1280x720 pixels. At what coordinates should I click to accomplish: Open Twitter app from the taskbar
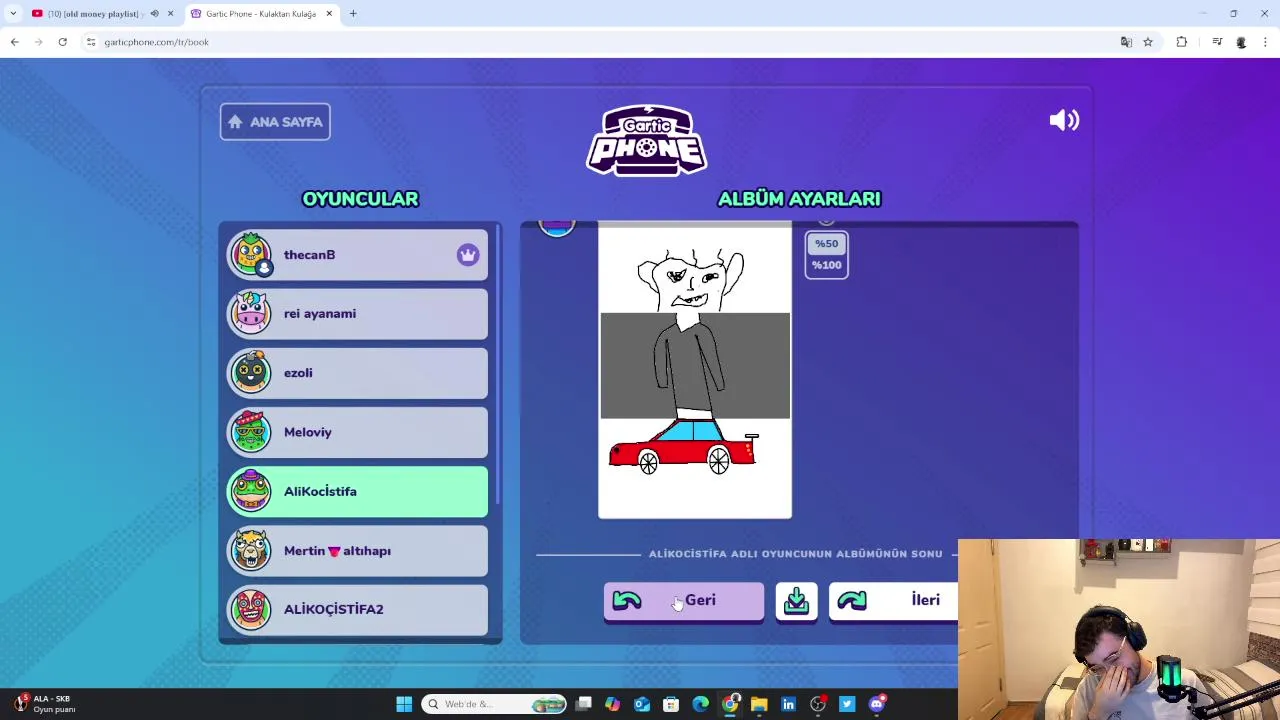(847, 704)
